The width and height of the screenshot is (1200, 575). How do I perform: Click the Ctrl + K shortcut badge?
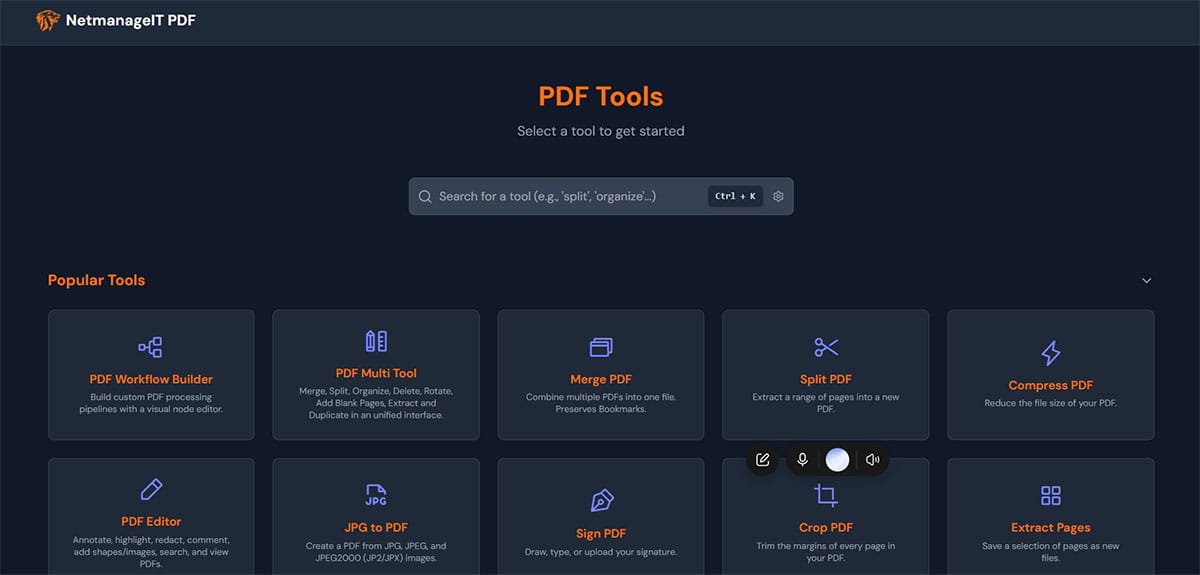tap(735, 196)
